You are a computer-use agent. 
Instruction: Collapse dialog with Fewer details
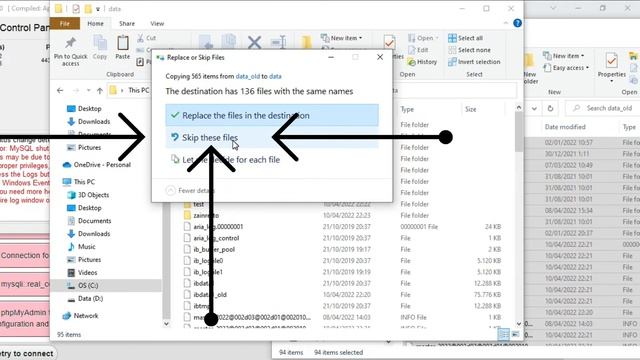click(190, 190)
